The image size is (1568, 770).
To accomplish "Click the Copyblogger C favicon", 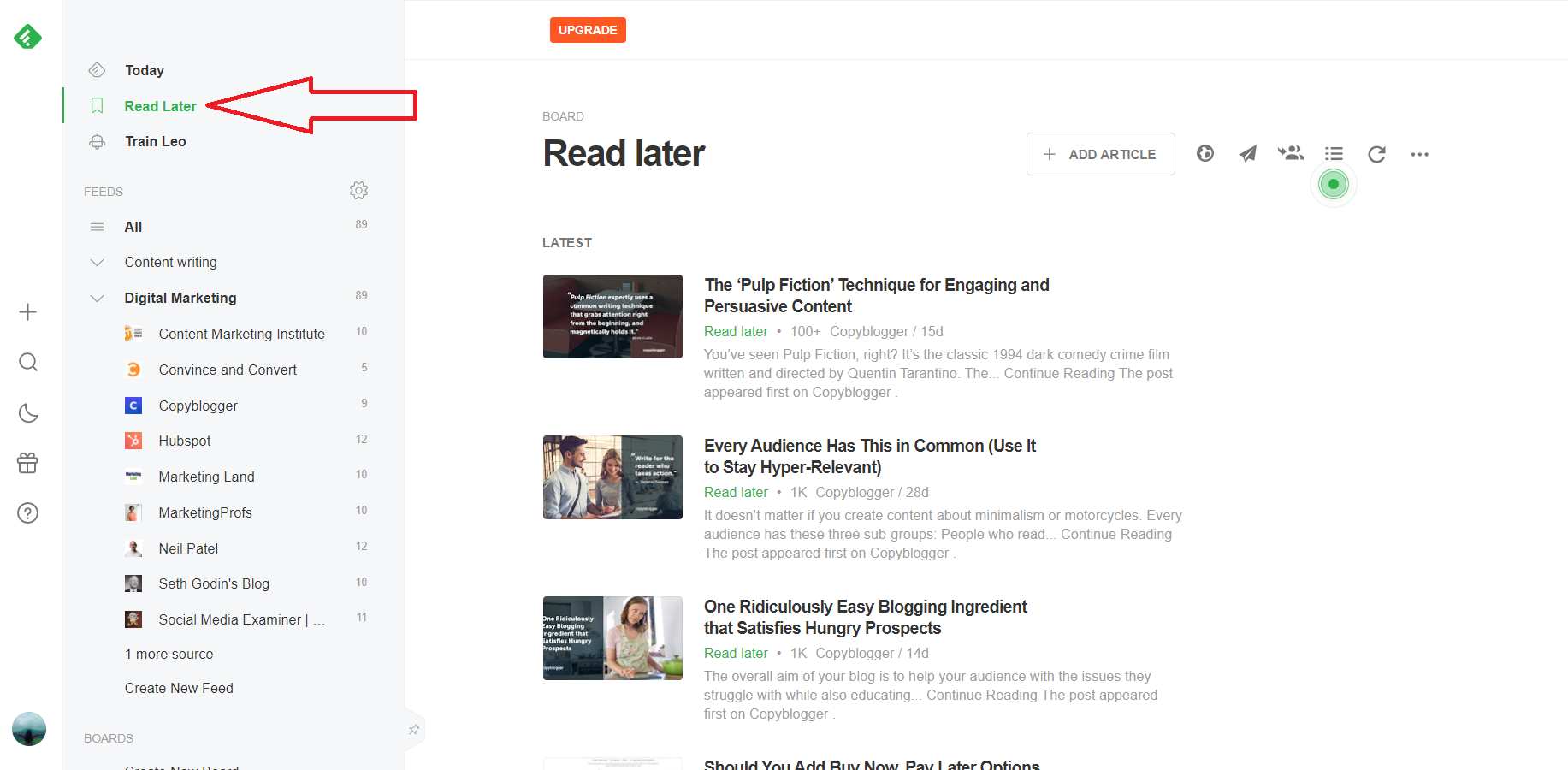I will point(133,406).
